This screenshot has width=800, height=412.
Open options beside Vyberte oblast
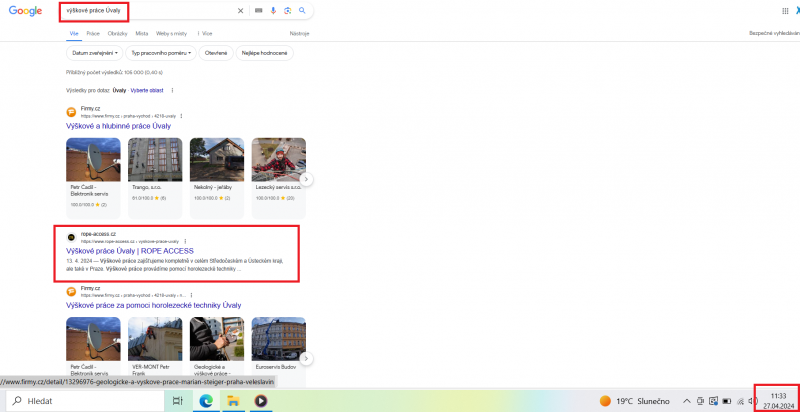pos(172,90)
